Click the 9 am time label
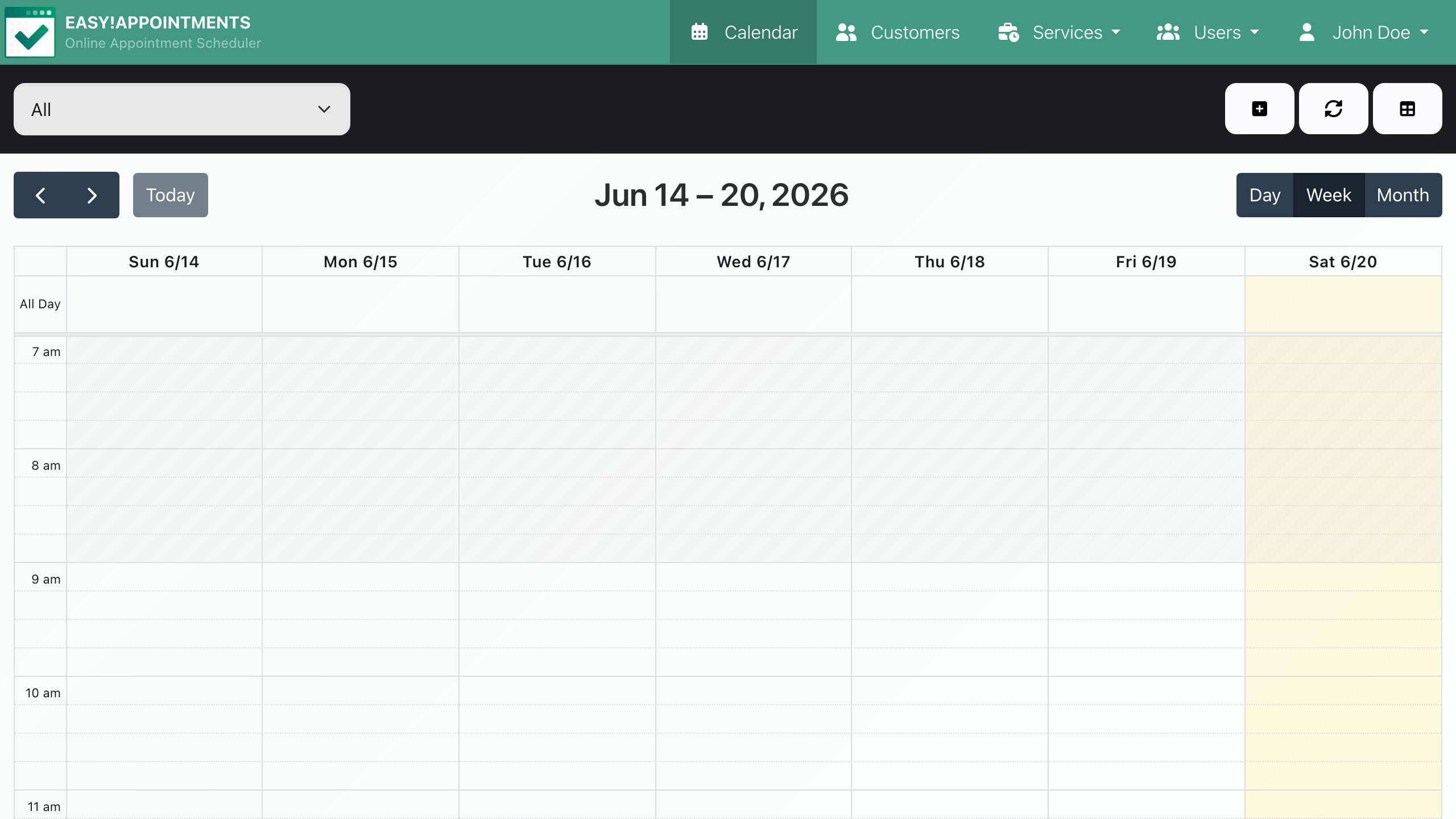The image size is (1456, 819). point(46,579)
